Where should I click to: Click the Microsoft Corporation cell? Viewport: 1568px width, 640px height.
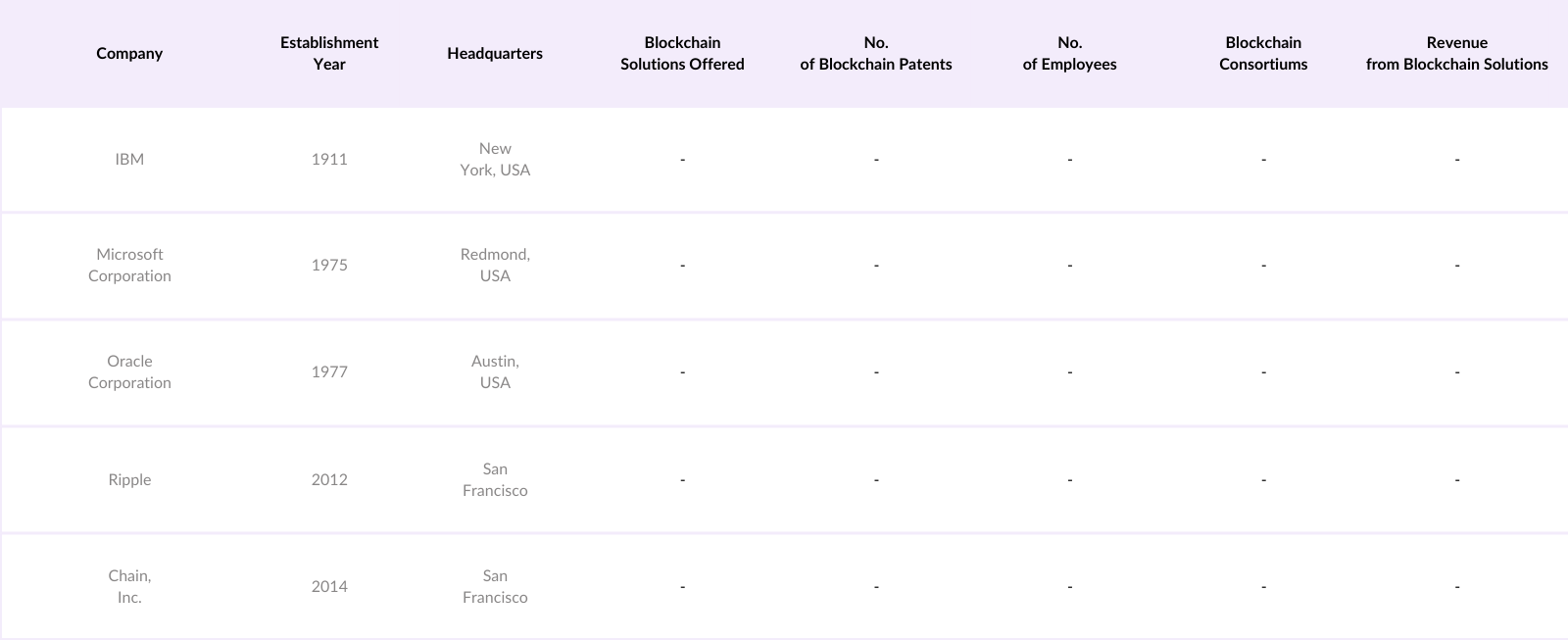129,266
